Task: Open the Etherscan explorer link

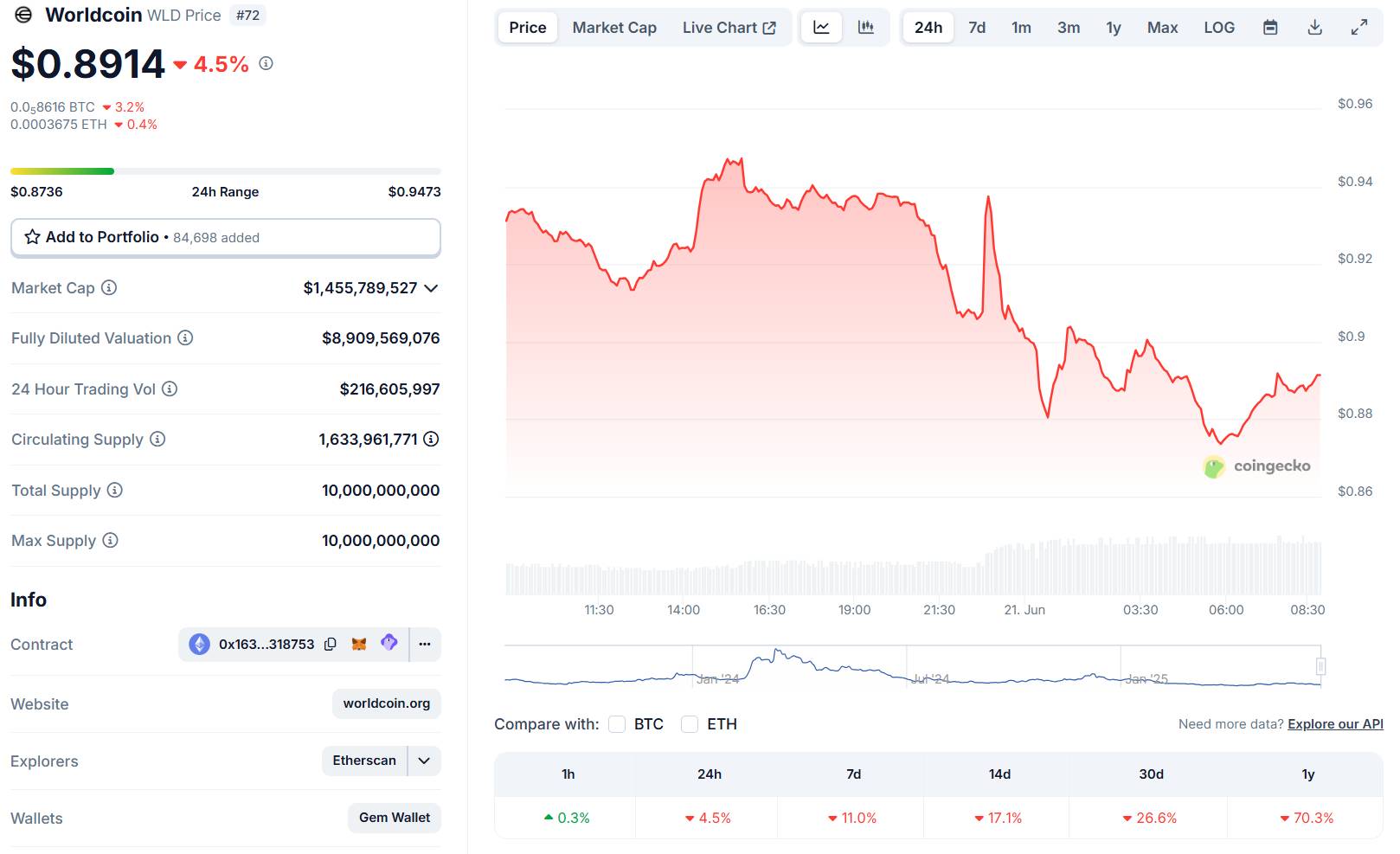Action: [x=364, y=761]
